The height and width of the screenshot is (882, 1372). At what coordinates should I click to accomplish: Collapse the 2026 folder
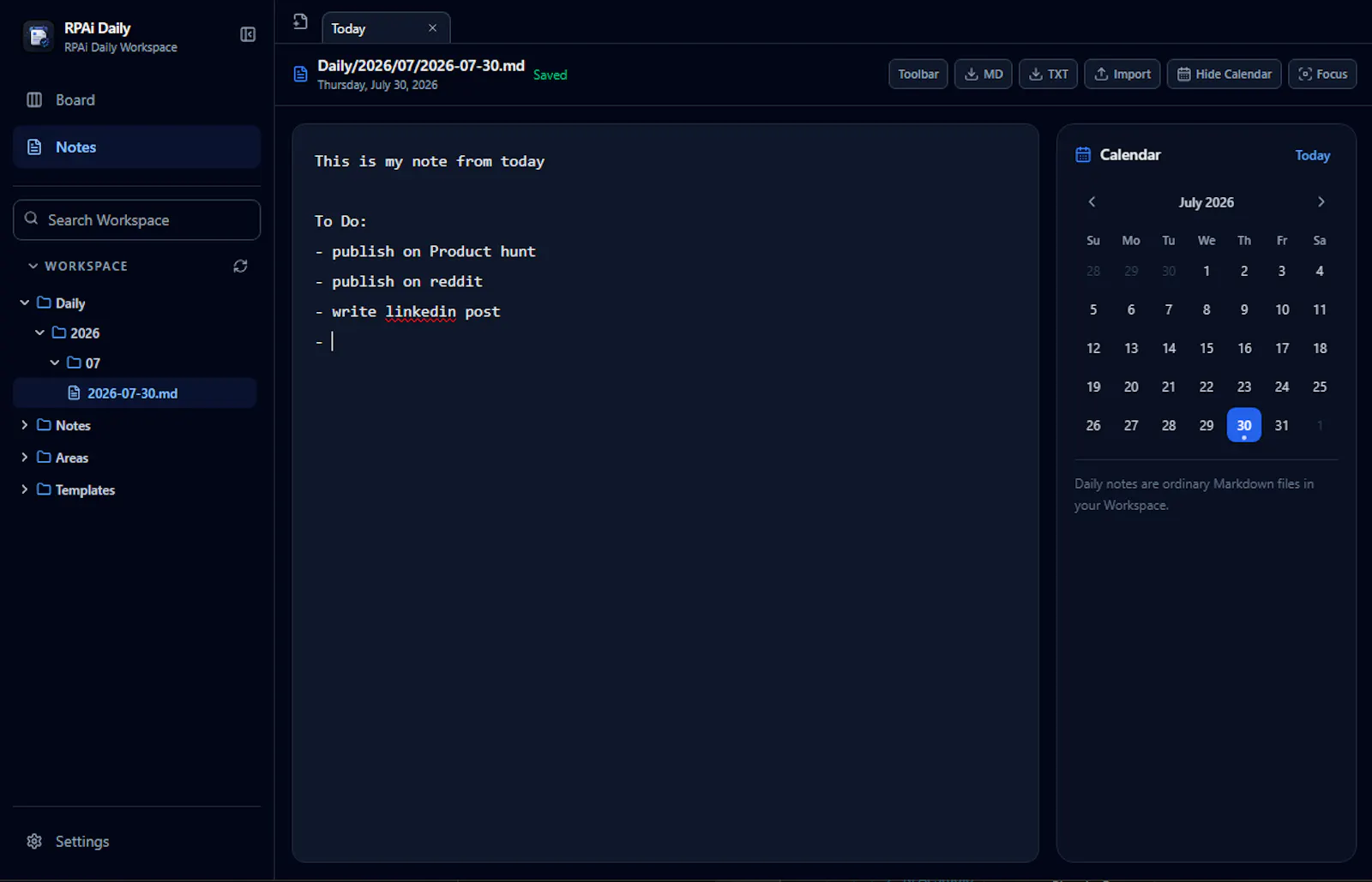pos(39,333)
